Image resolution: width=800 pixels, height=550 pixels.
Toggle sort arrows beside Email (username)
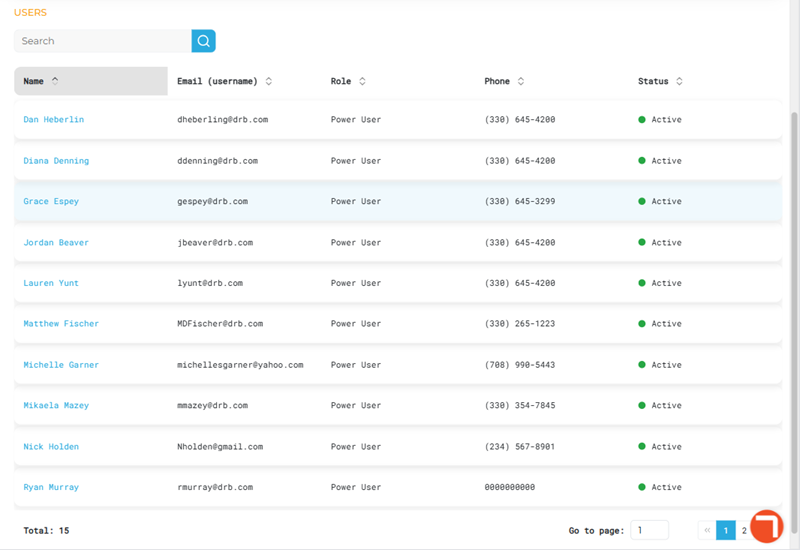(x=268, y=81)
